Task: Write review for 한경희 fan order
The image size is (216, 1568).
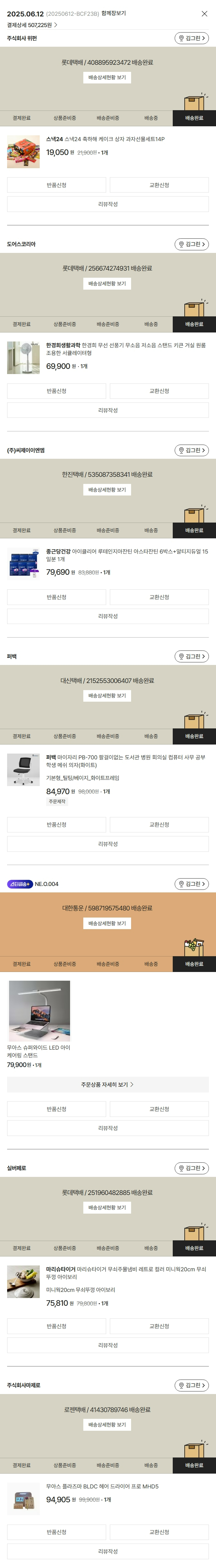Action: coord(108,410)
